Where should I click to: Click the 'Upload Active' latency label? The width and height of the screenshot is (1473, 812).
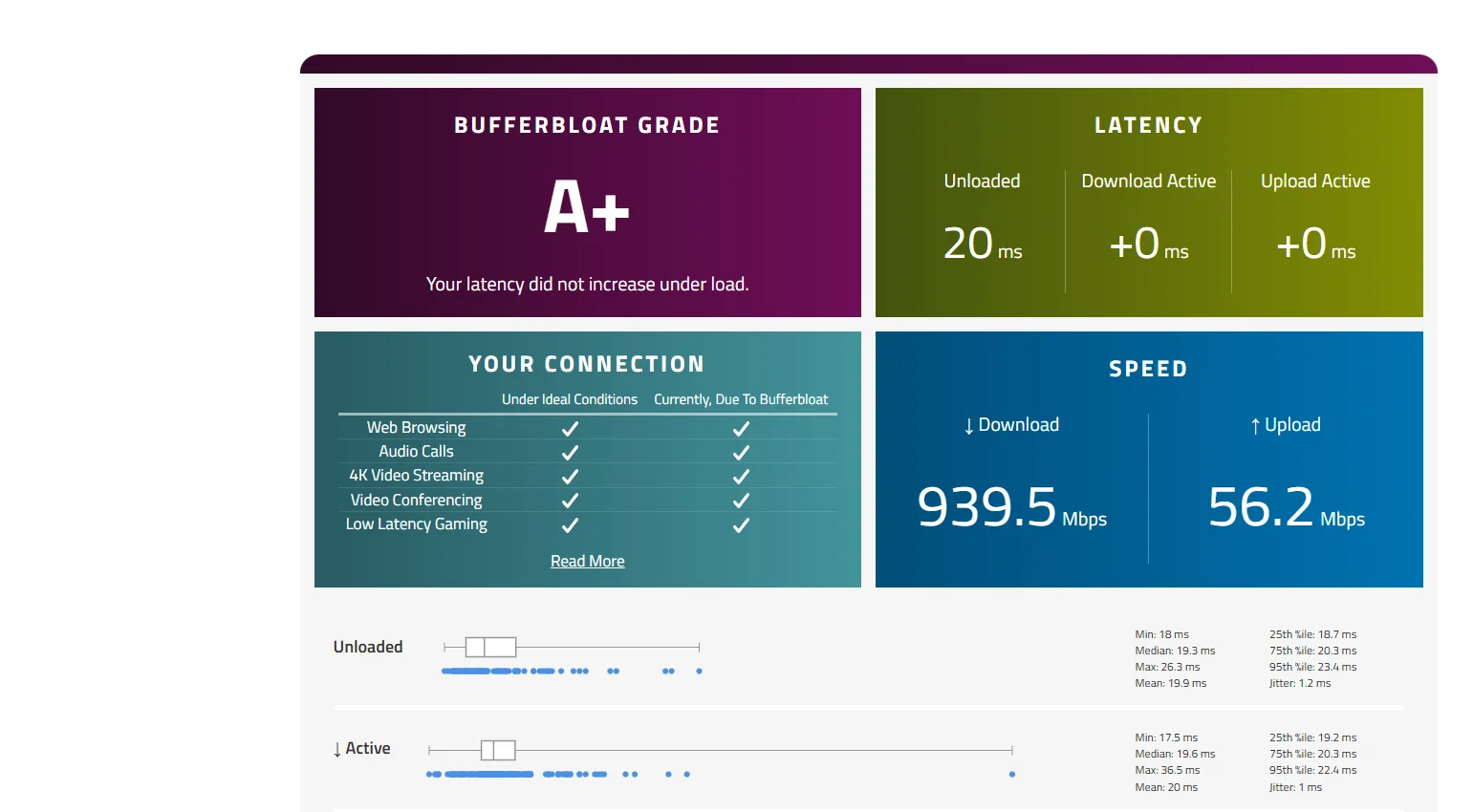(1315, 182)
